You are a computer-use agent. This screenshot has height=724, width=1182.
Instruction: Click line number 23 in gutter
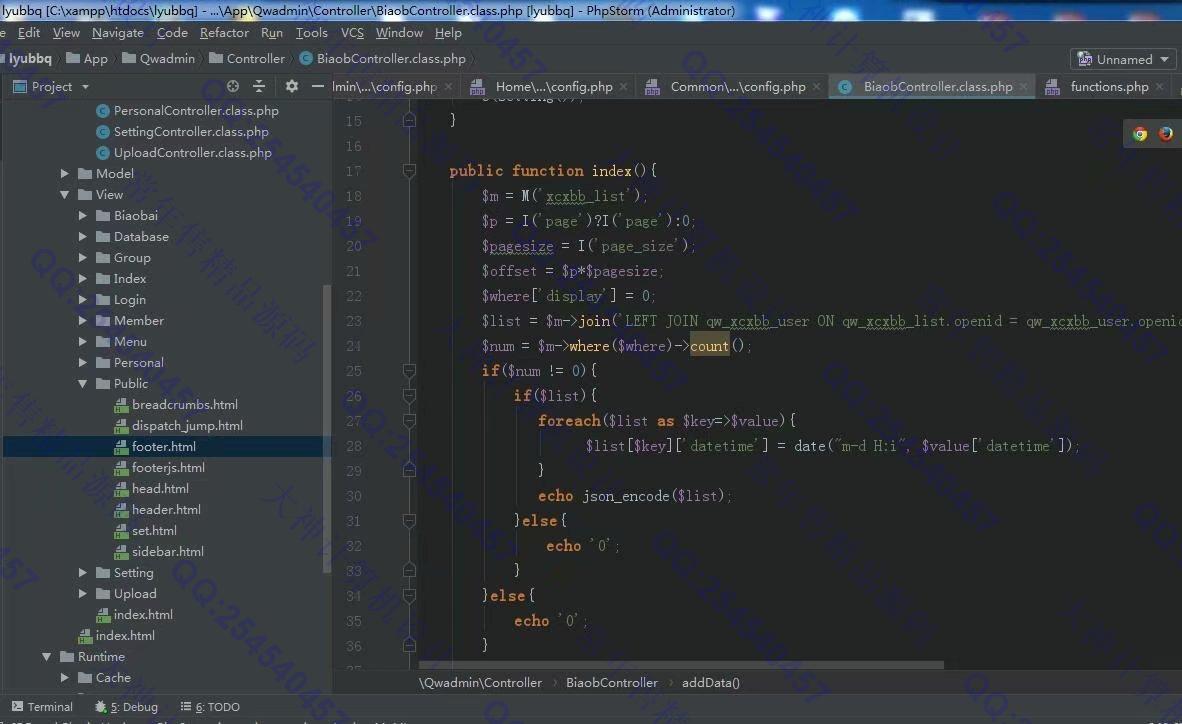pos(354,321)
